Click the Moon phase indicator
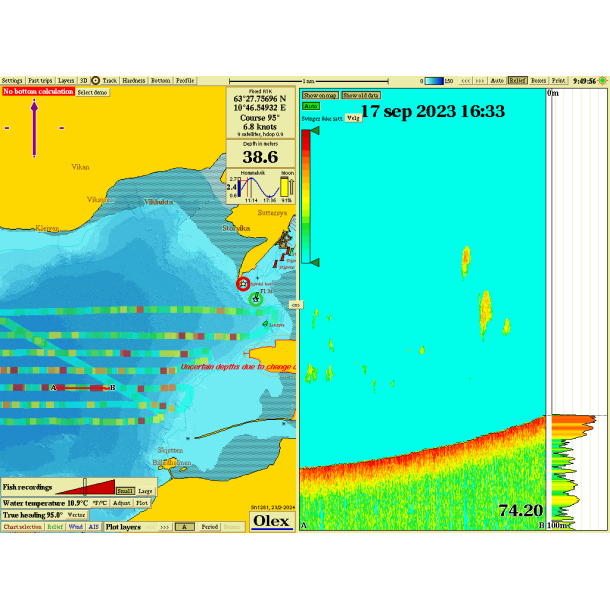The width and height of the screenshot is (610, 610). pos(287,186)
